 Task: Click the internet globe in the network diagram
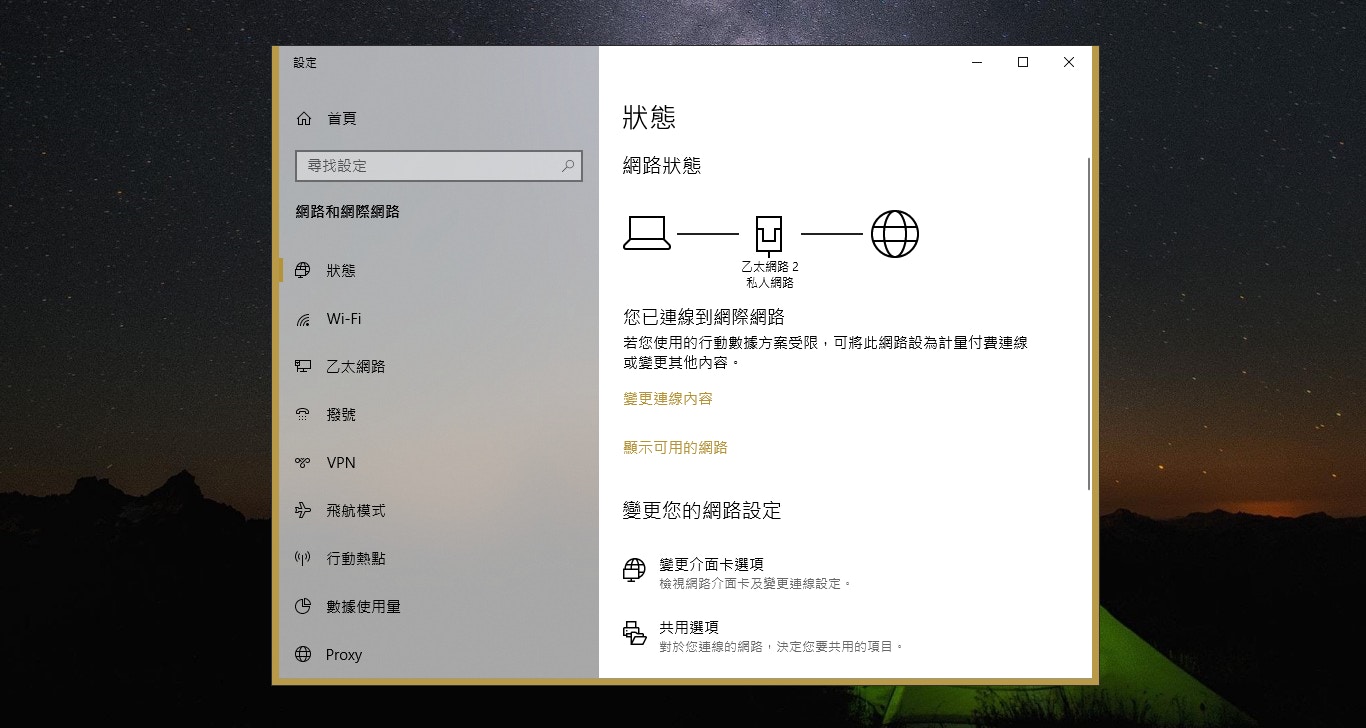893,233
